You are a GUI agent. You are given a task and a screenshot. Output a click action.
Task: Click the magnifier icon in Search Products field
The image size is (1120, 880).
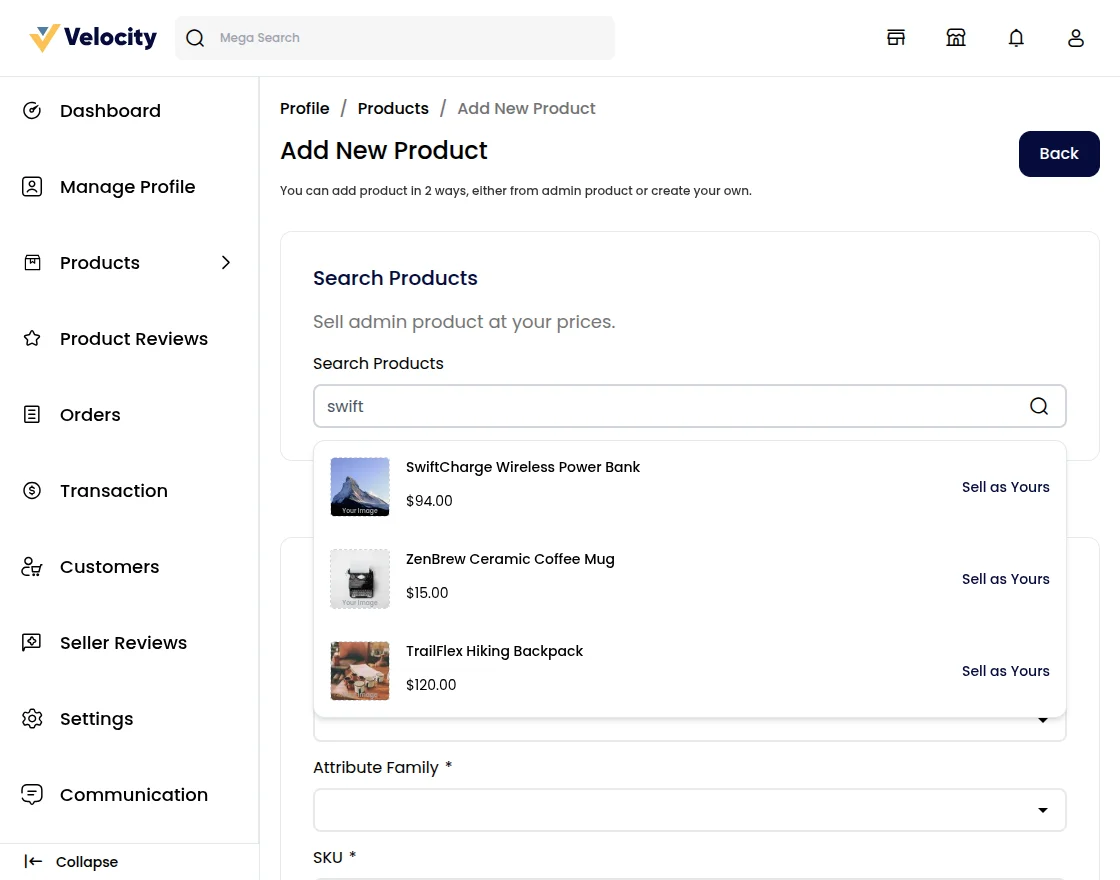click(1039, 406)
